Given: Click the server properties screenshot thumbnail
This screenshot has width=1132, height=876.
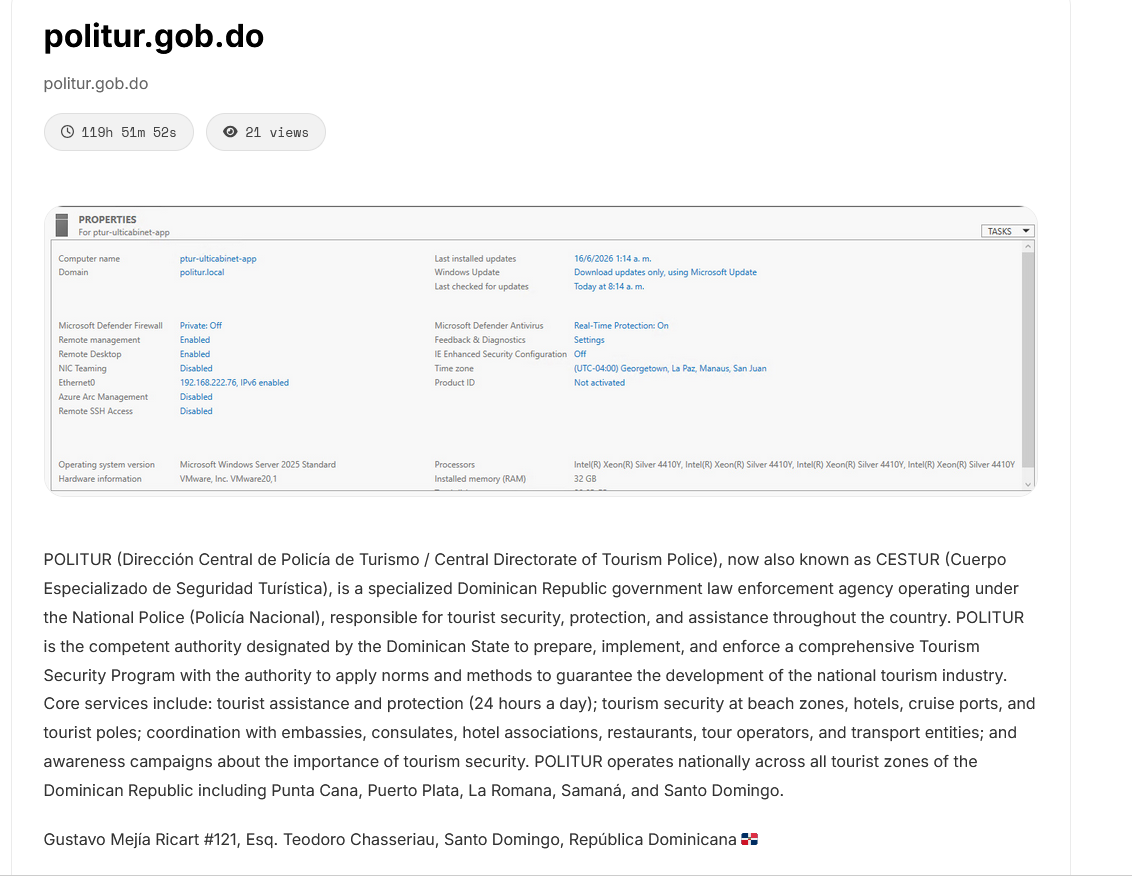Looking at the screenshot, I should 540,350.
